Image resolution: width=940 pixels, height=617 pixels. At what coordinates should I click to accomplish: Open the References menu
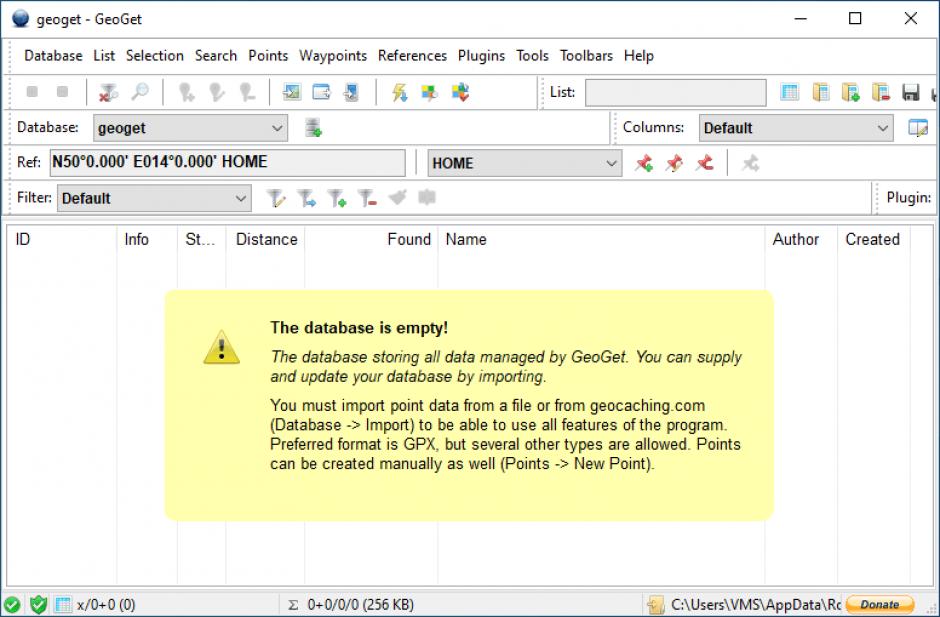pyautogui.click(x=412, y=56)
